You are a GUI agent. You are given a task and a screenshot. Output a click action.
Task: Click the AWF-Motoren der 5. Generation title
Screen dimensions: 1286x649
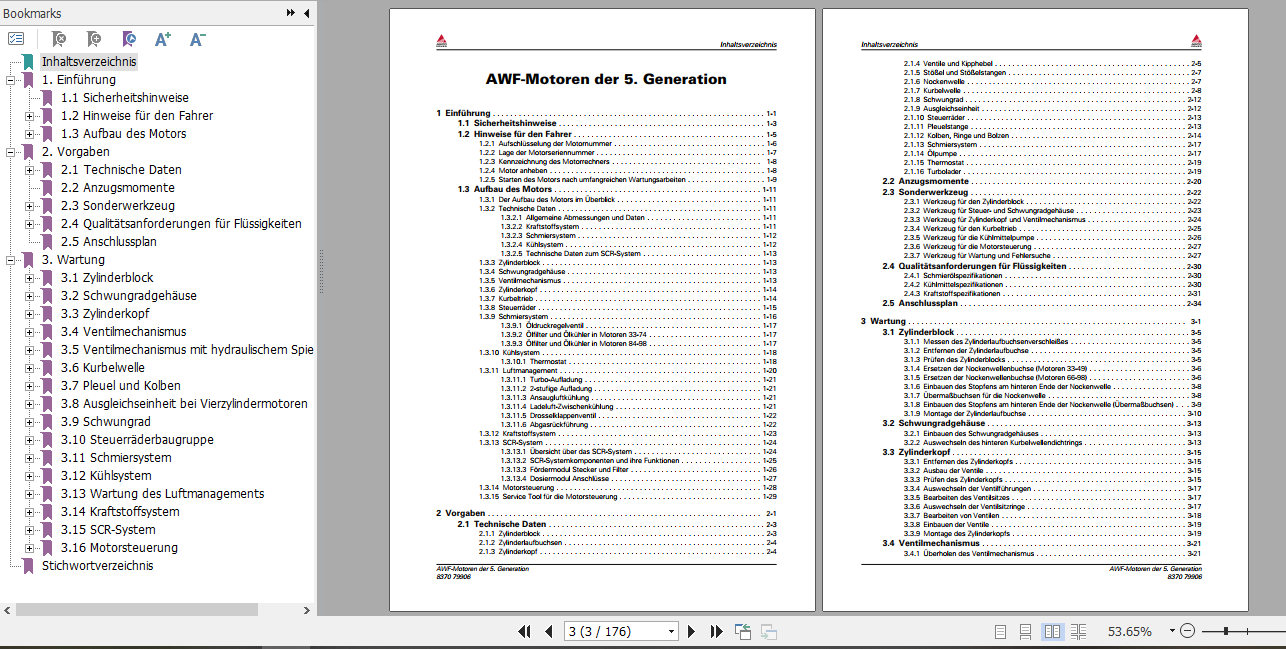[x=606, y=80]
